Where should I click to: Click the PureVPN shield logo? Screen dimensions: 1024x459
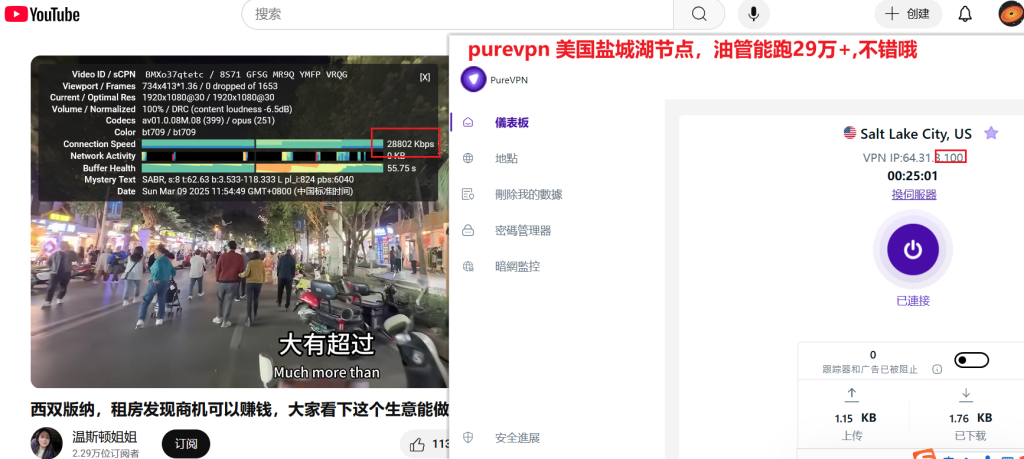pos(473,80)
